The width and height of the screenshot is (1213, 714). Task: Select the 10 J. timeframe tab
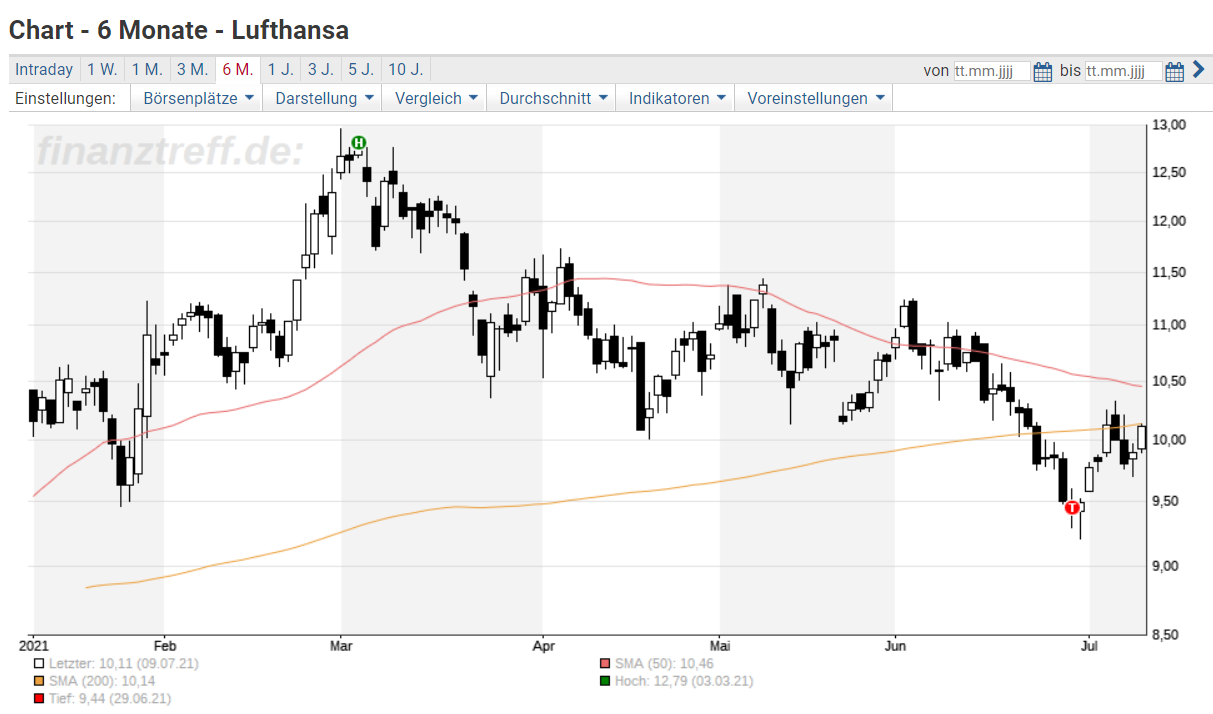pyautogui.click(x=405, y=70)
